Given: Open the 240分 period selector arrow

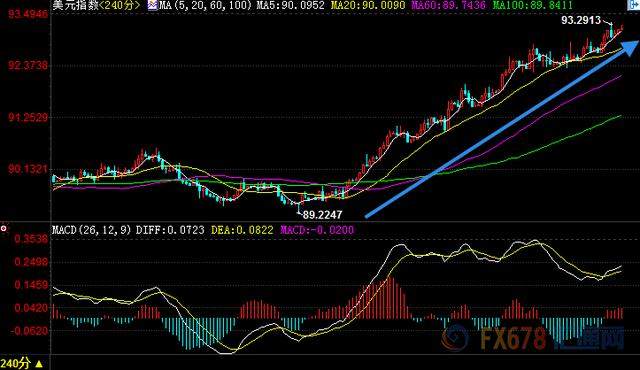Looking at the screenshot, I should [x=39, y=364].
